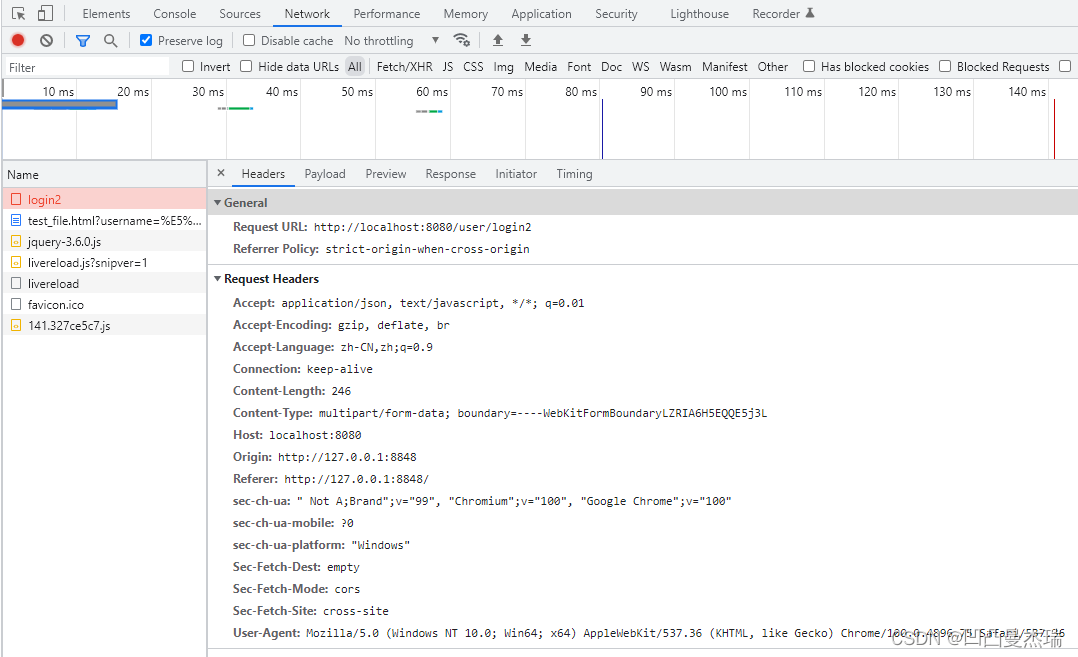Click the red load event timeline marker
The image size is (1078, 657).
(x=1054, y=129)
